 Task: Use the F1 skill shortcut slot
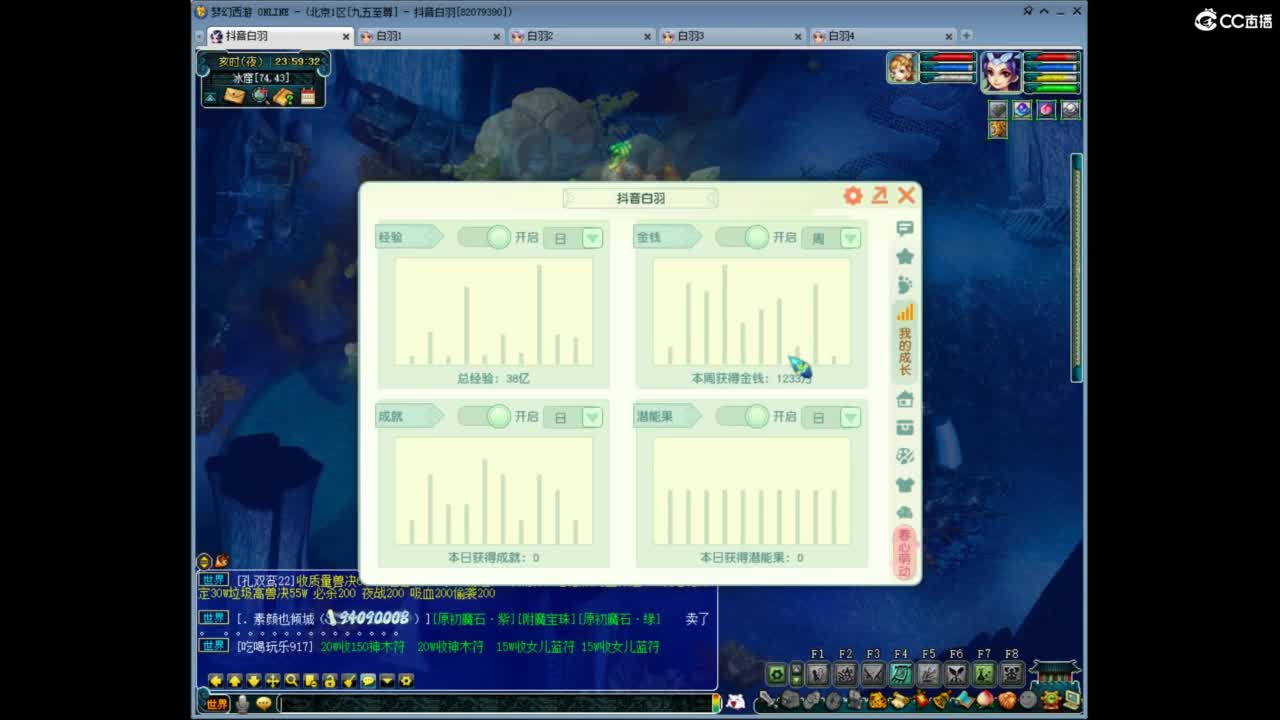tap(818, 674)
